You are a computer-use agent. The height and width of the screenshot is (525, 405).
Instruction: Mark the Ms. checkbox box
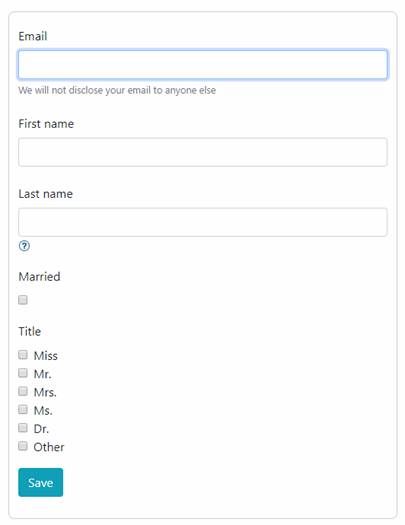coord(23,409)
